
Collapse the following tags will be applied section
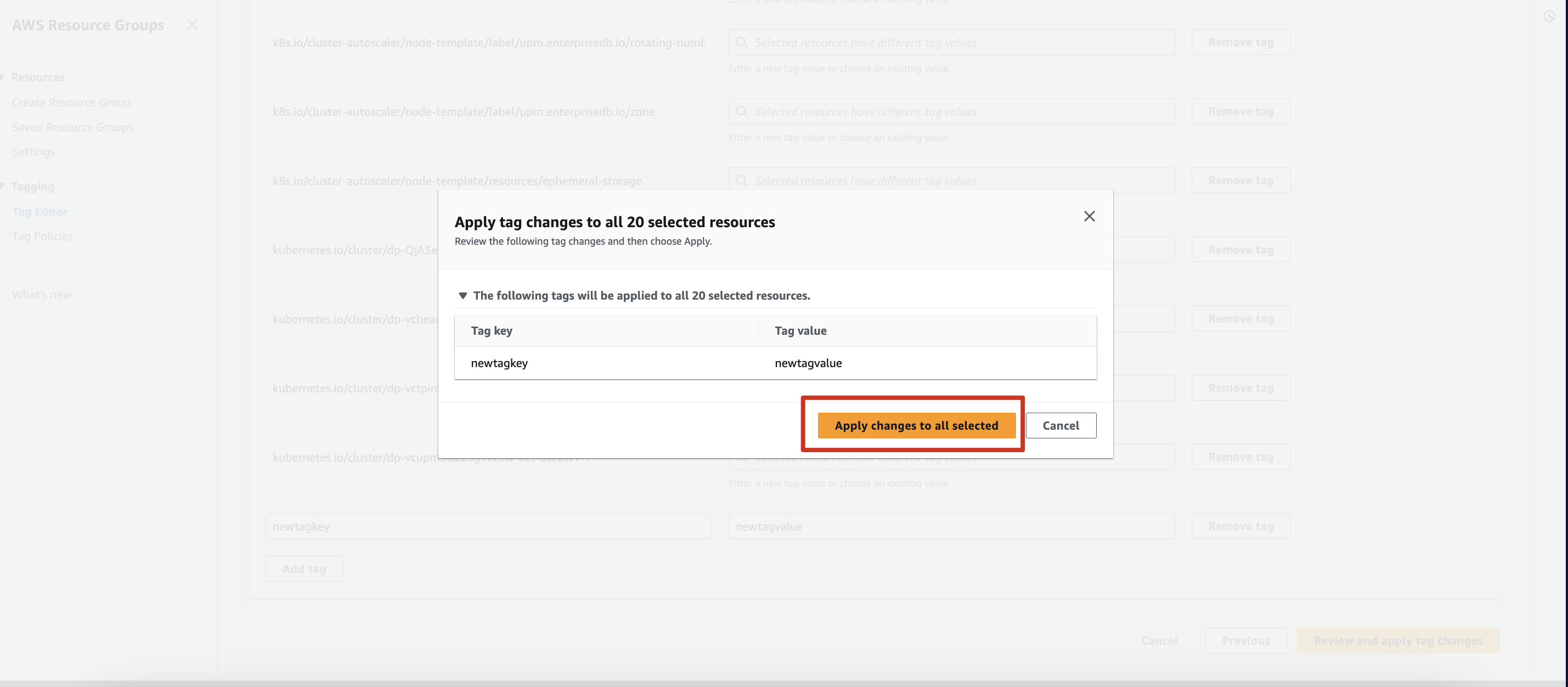click(x=462, y=295)
